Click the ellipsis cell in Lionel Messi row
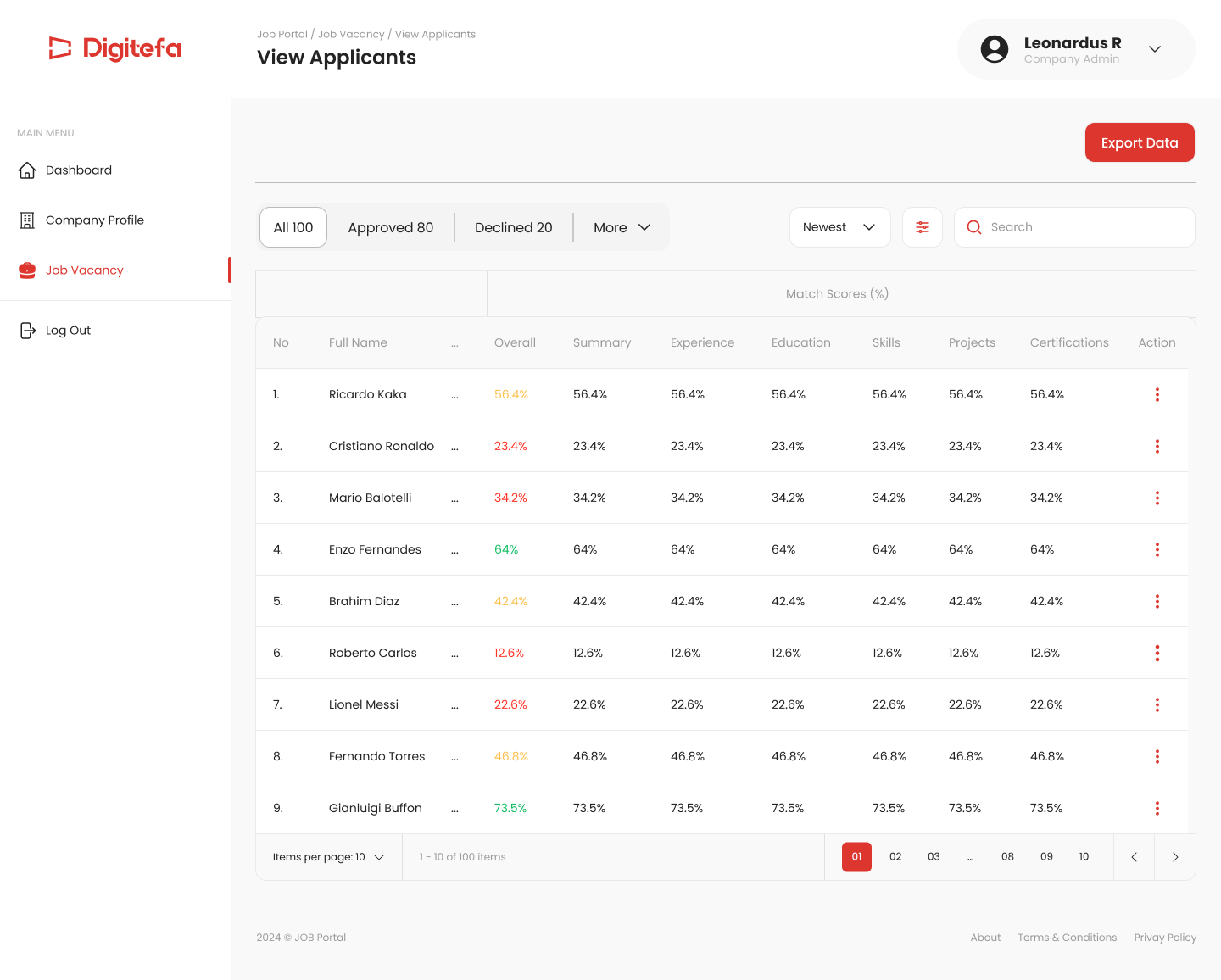This screenshot has width=1221, height=980. [455, 705]
